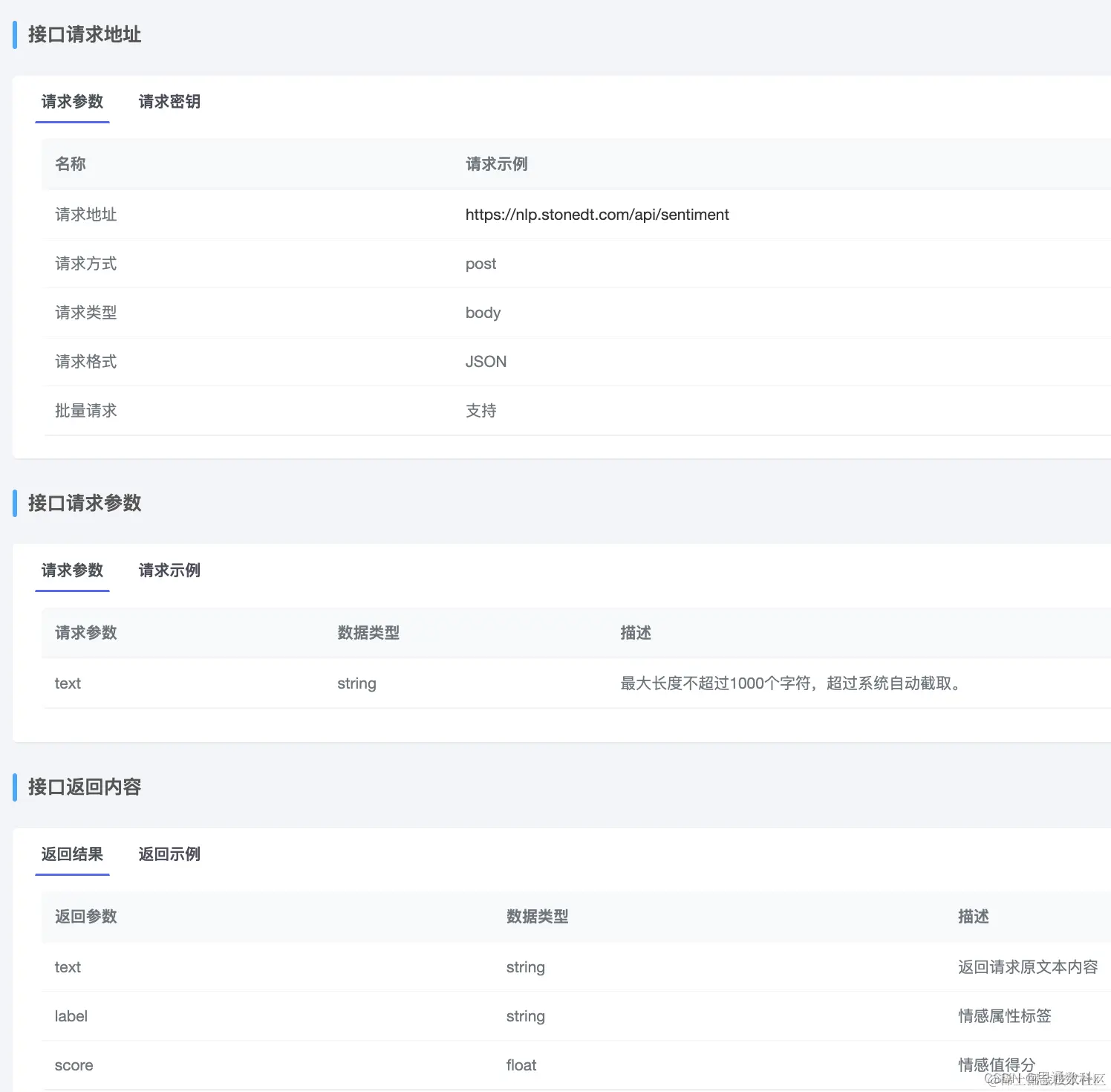The height and width of the screenshot is (1092, 1111).
Task: Switch to the 请求密钥 tab
Action: click(x=169, y=102)
